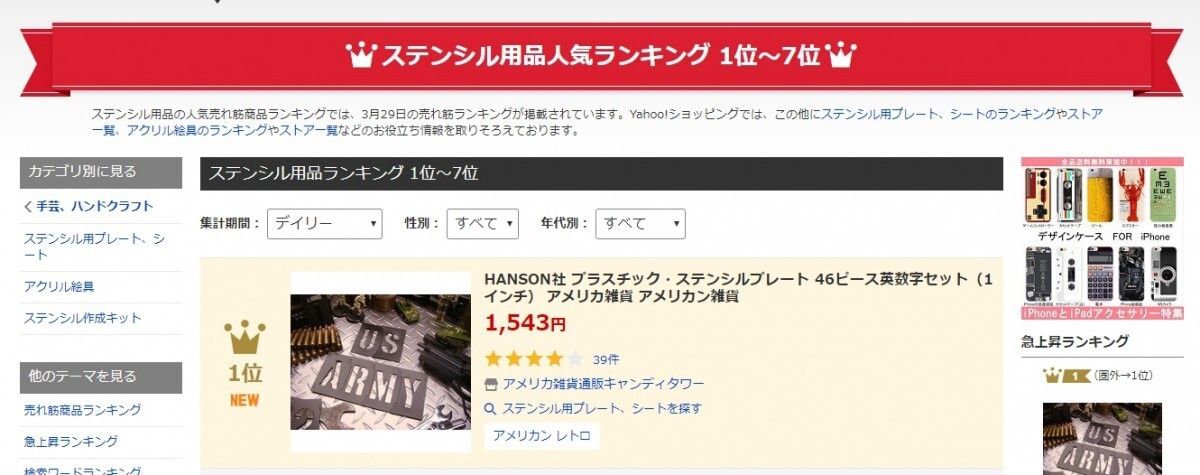Open the 性別 すべて dropdown

482,223
